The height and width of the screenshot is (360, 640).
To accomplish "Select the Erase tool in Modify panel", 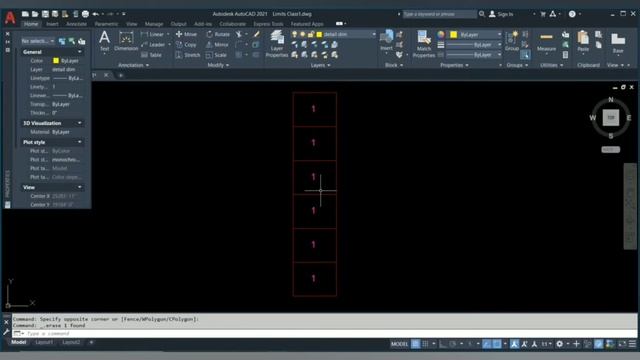I will click(256, 34).
